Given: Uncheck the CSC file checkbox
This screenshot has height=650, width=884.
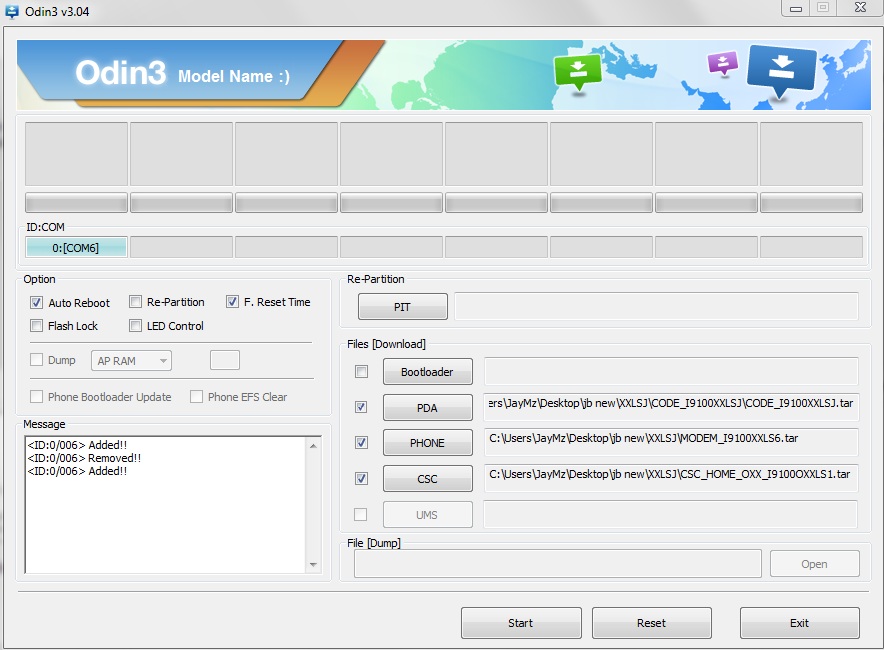Looking at the screenshot, I should [x=361, y=478].
